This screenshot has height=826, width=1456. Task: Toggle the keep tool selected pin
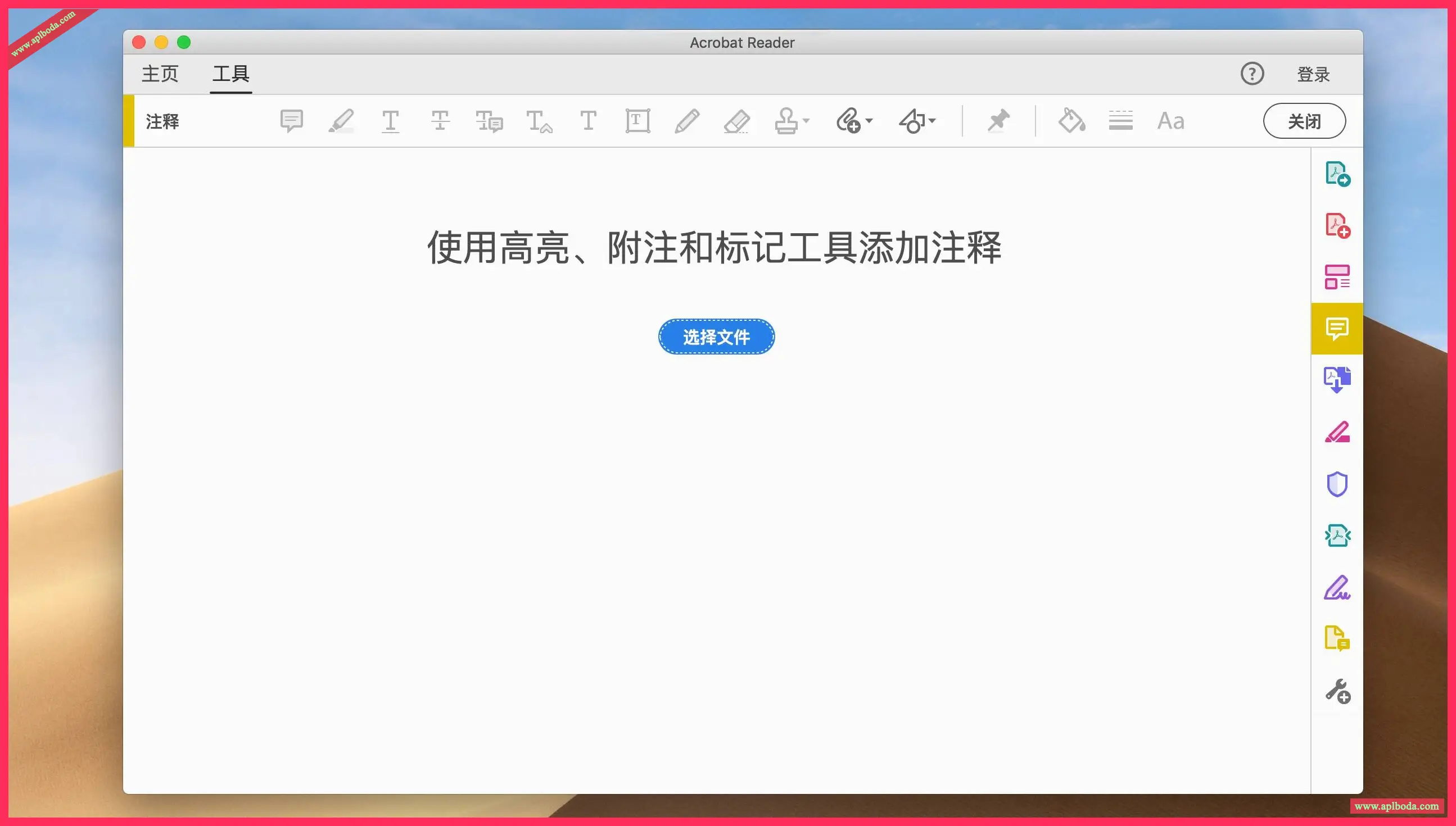coord(998,121)
